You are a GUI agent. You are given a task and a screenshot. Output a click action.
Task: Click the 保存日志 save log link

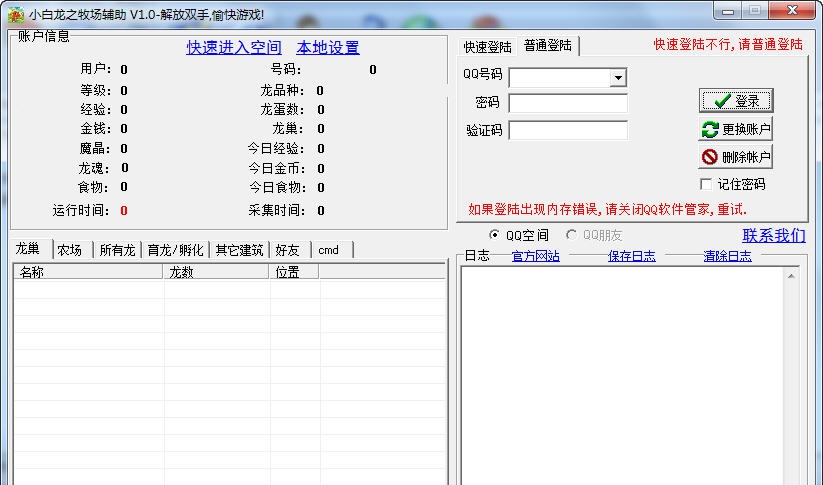tap(631, 256)
